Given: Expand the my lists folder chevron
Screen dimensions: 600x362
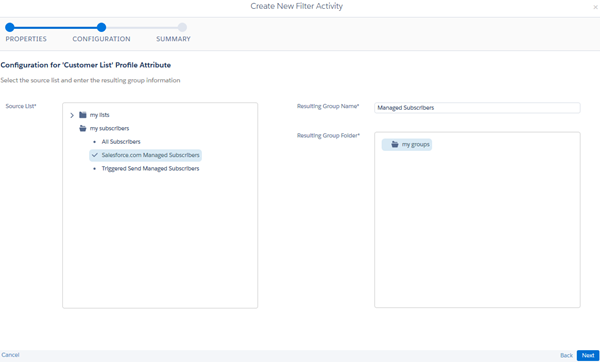Looking at the screenshot, I should coord(72,115).
